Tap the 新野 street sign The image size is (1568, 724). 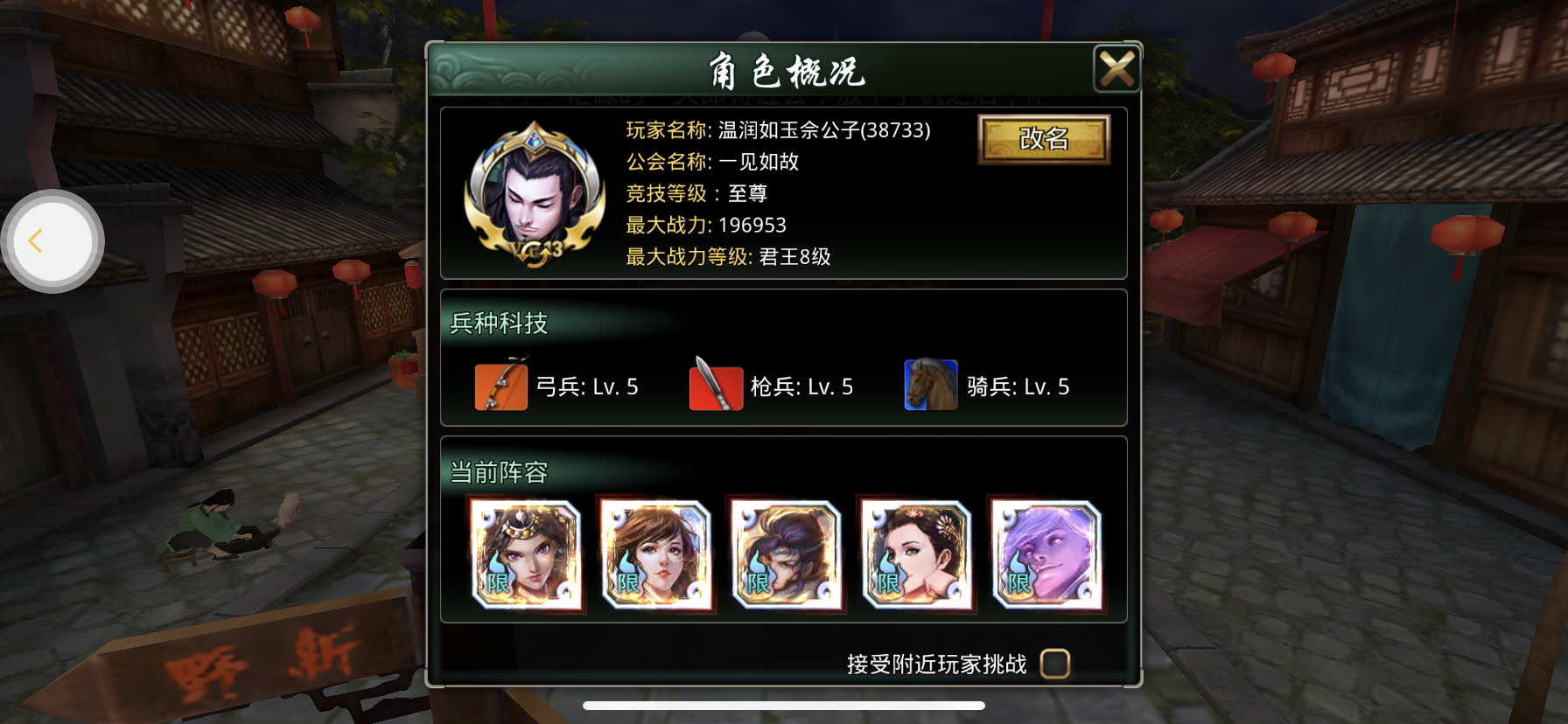point(261,663)
